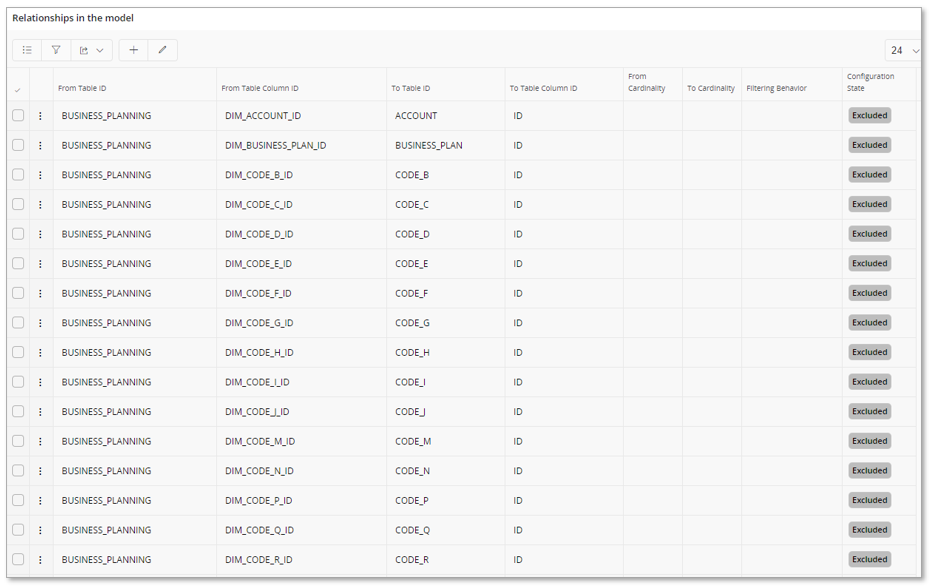The image size is (933, 587).
Task: Click the Excluded badge for CODE_Q row
Action: 869,530
